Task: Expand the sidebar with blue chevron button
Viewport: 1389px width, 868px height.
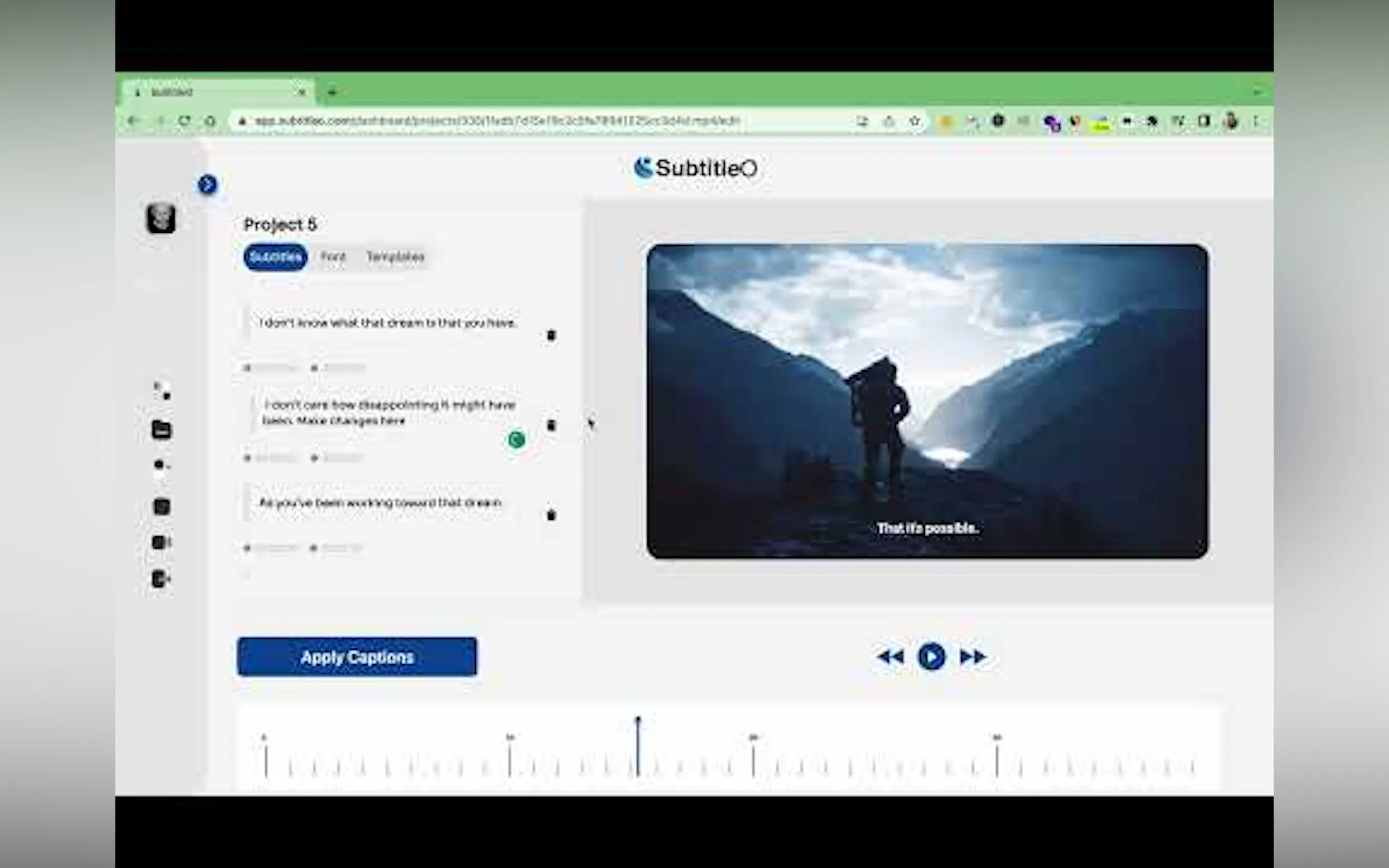Action: click(x=207, y=184)
